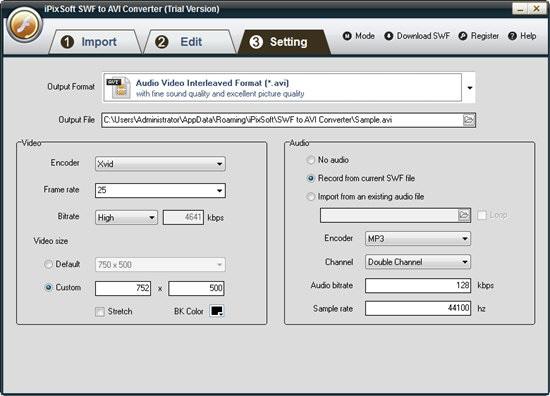The height and width of the screenshot is (396, 550).
Task: Click the Download SWF arrow icon
Action: pyautogui.click(x=389, y=36)
